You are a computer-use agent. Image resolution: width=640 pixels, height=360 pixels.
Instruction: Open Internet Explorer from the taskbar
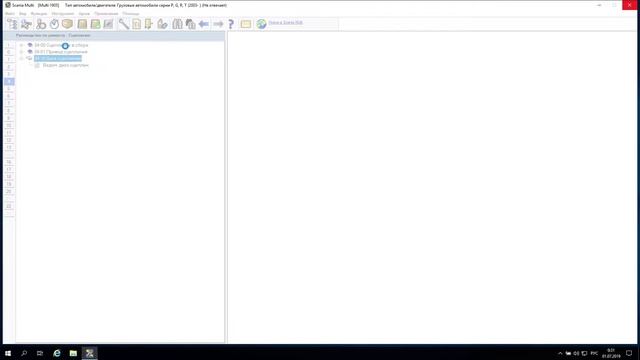57,353
